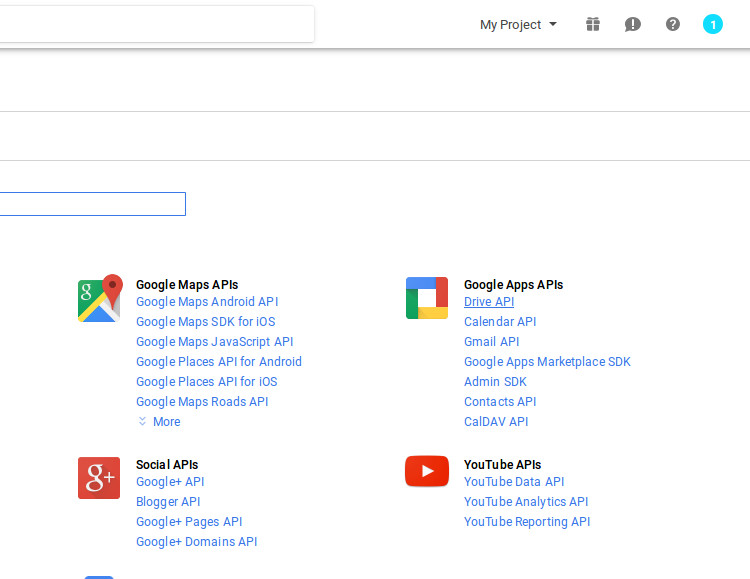Image resolution: width=750 pixels, height=579 pixels.
Task: Click the Google Apps square logo
Action: pyautogui.click(x=427, y=298)
